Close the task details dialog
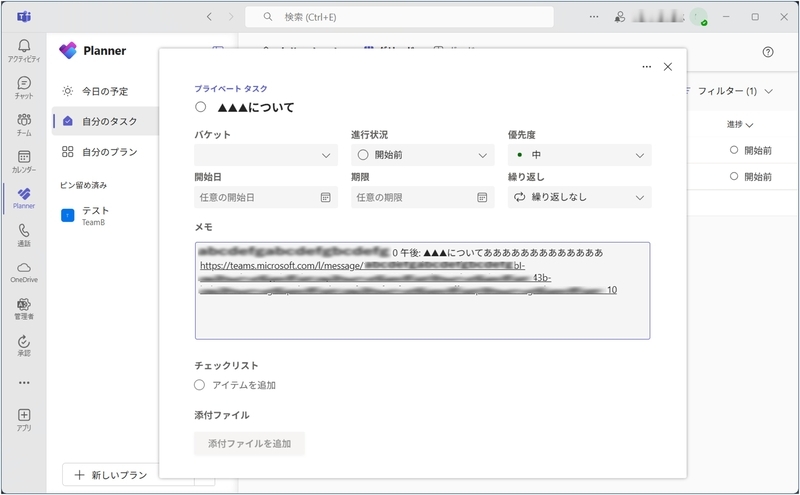Screen dimensions: 800x495 668,67
